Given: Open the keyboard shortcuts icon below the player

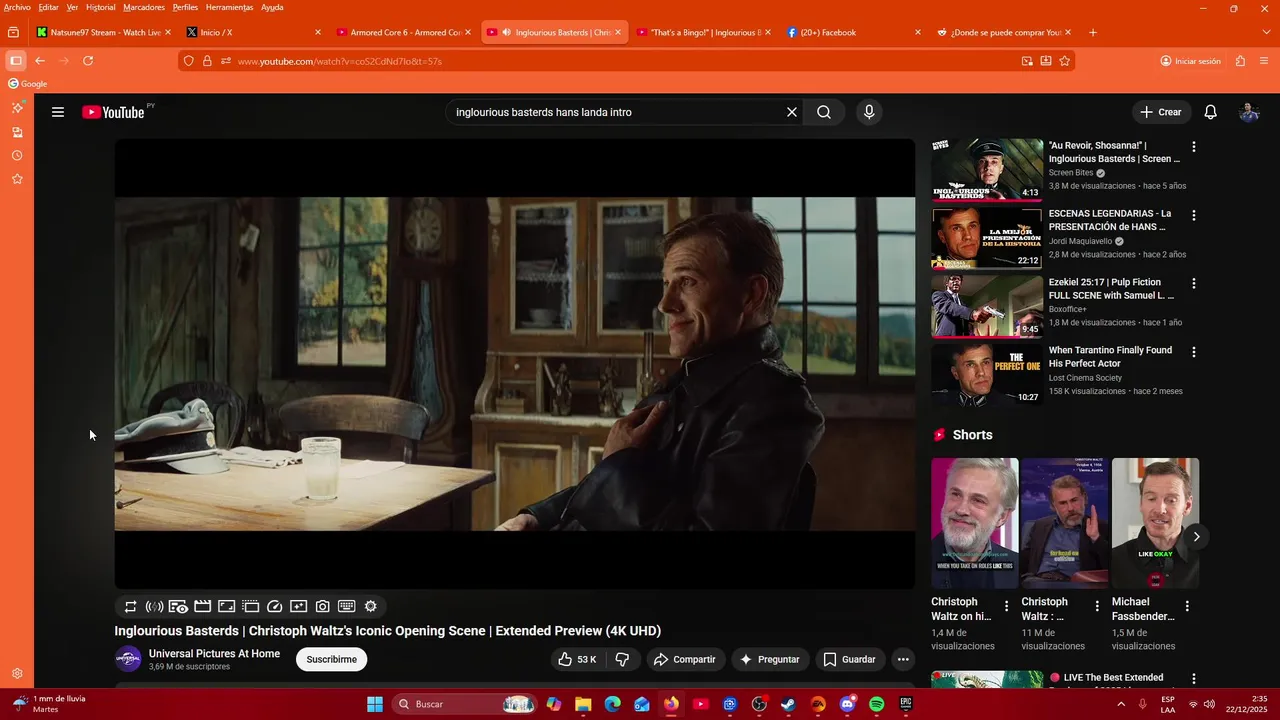Looking at the screenshot, I should click(x=347, y=606).
